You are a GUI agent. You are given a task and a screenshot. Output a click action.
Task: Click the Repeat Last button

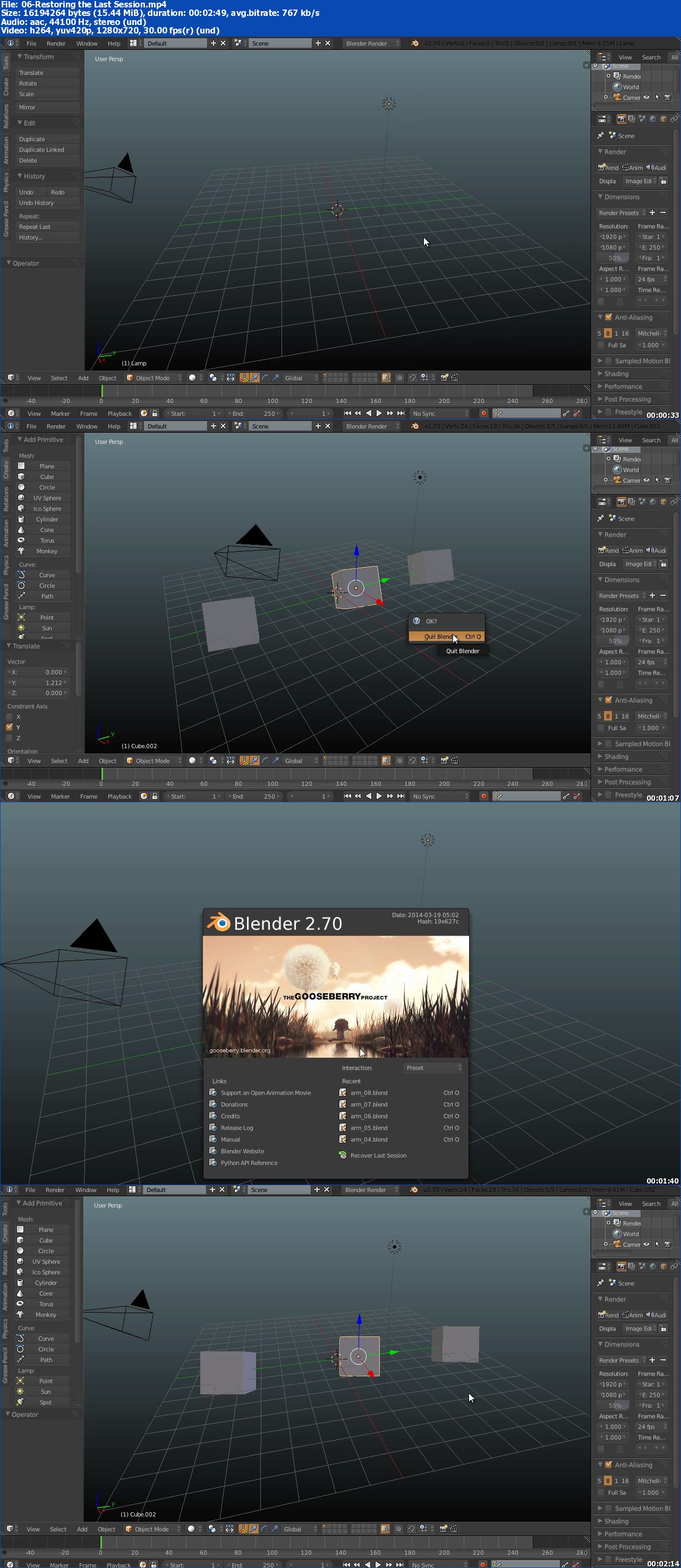(47, 226)
